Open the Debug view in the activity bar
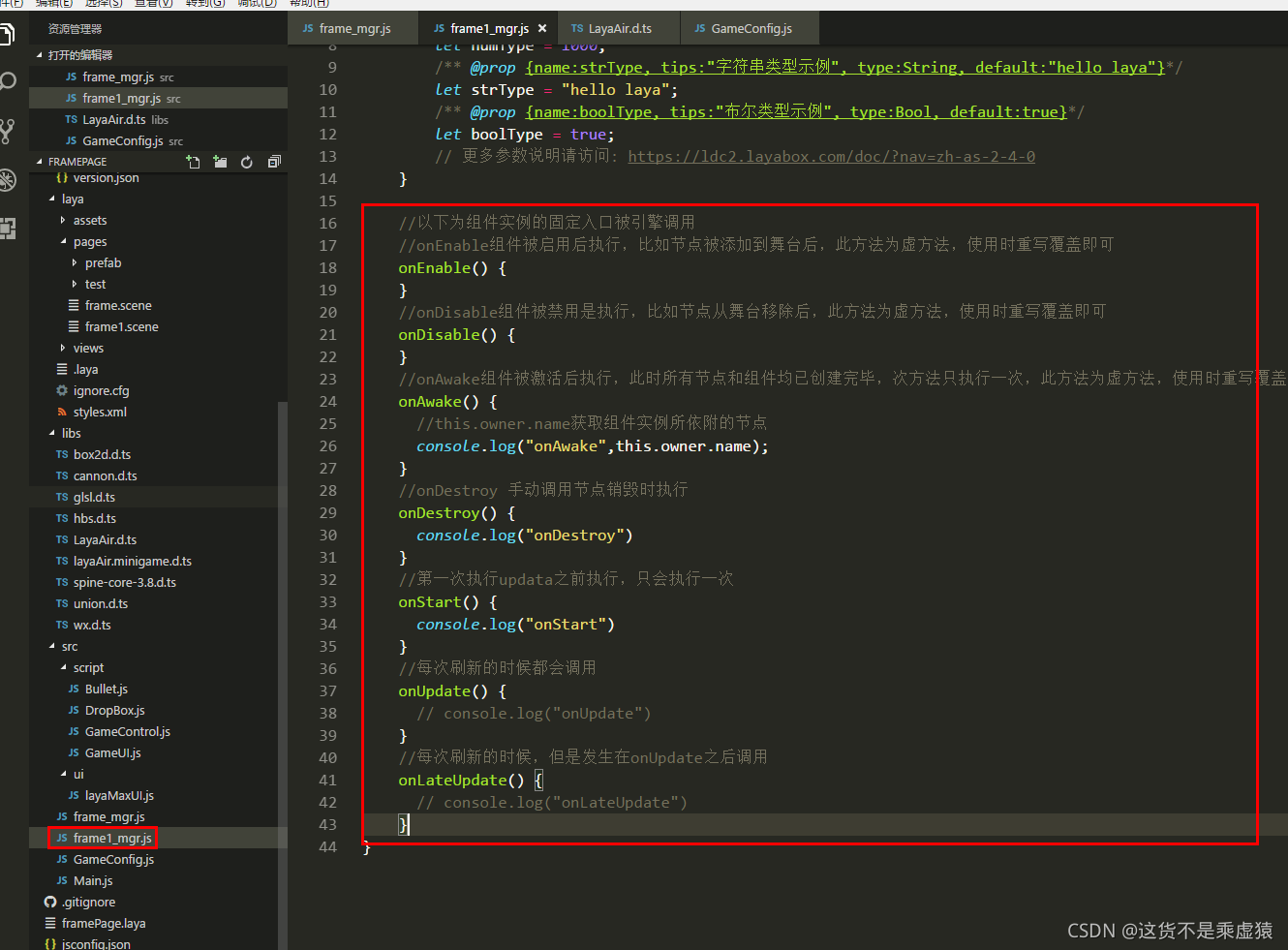The height and width of the screenshot is (950, 1288). pyautogui.click(x=8, y=179)
